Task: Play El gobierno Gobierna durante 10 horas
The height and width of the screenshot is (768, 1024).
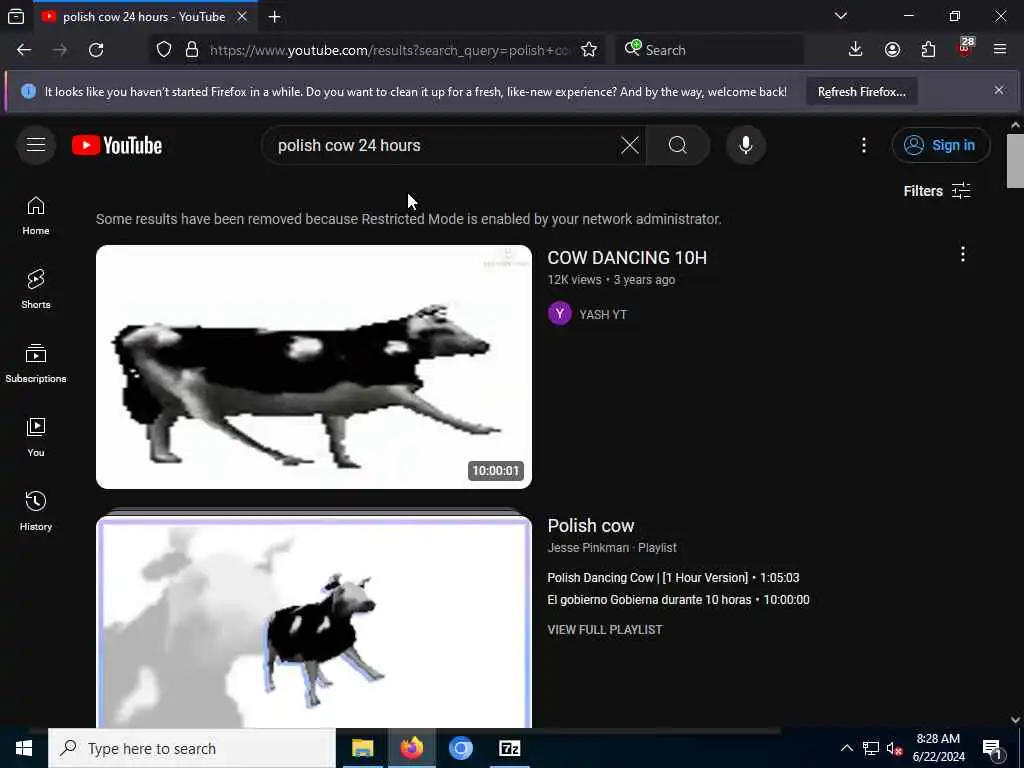Action: (678, 600)
